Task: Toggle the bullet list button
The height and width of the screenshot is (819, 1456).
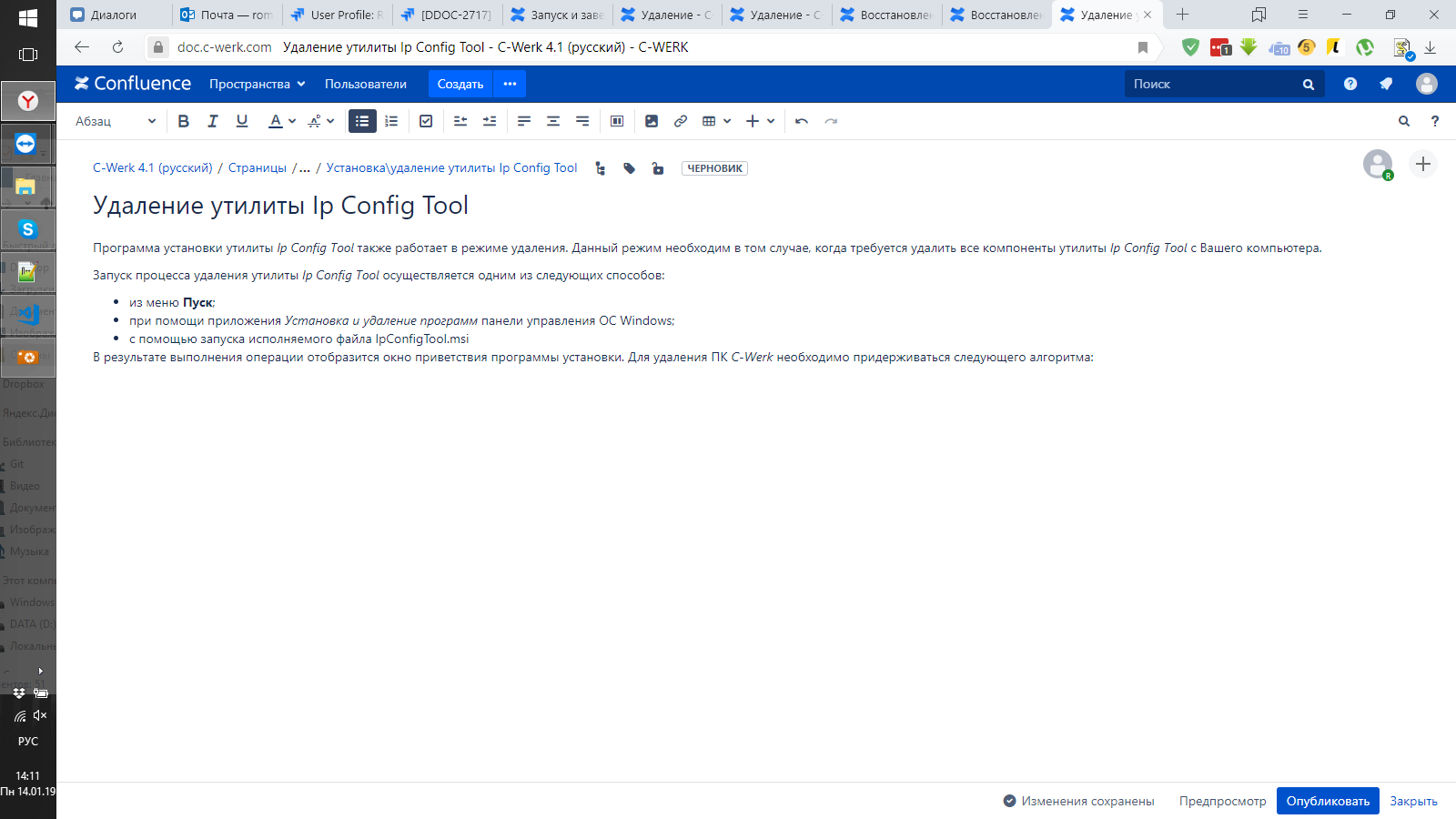Action: tap(362, 121)
